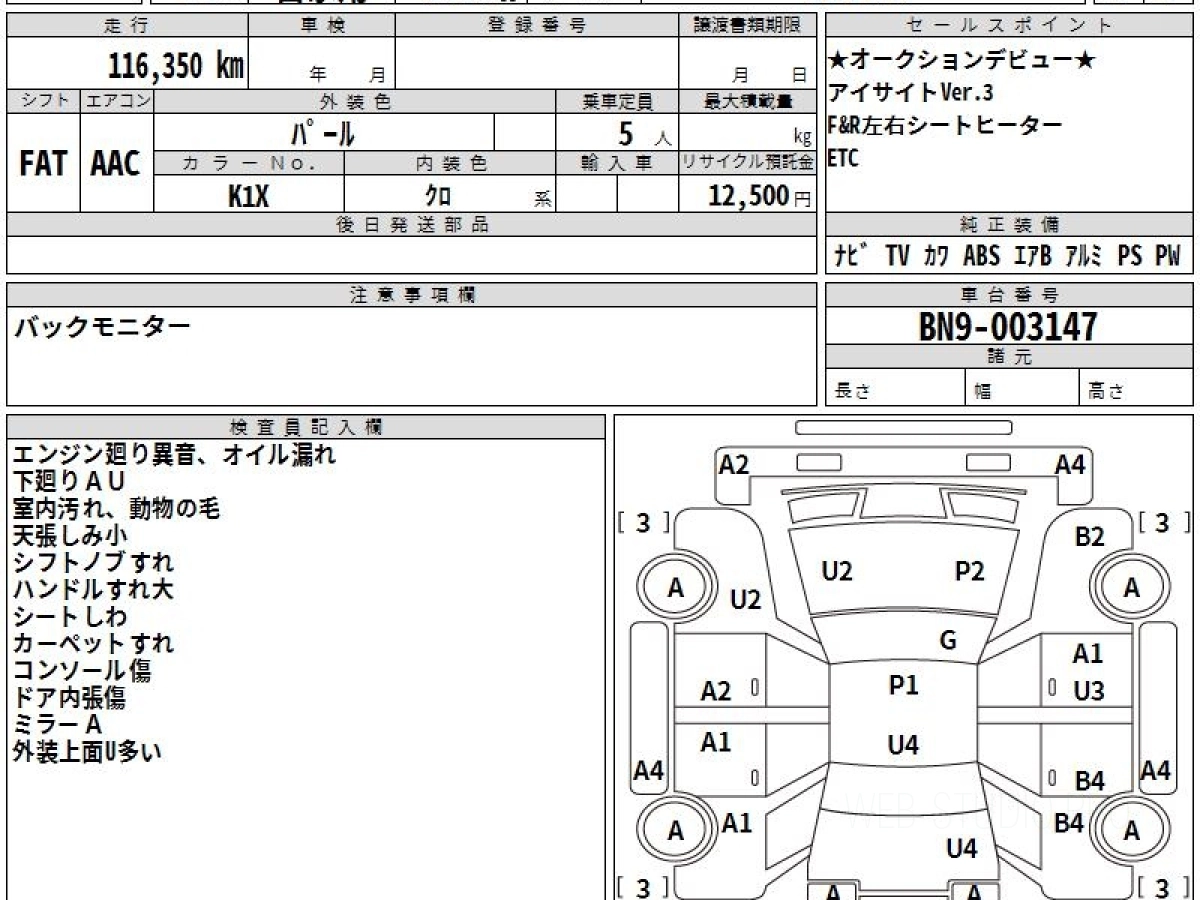Click the 高さ dimension field
The height and width of the screenshot is (900, 1200).
1137,387
